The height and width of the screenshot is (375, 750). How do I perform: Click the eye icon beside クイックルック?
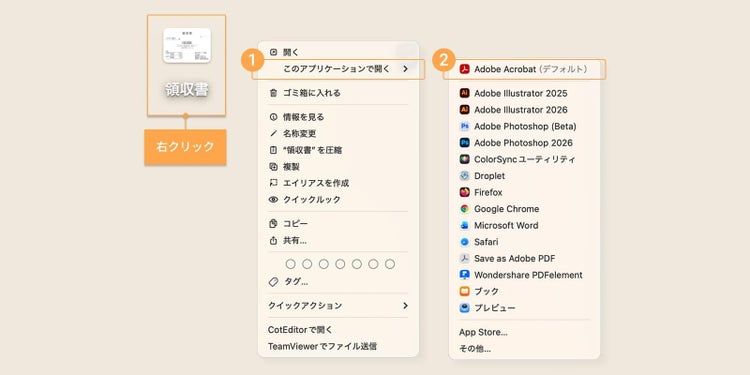(x=273, y=199)
